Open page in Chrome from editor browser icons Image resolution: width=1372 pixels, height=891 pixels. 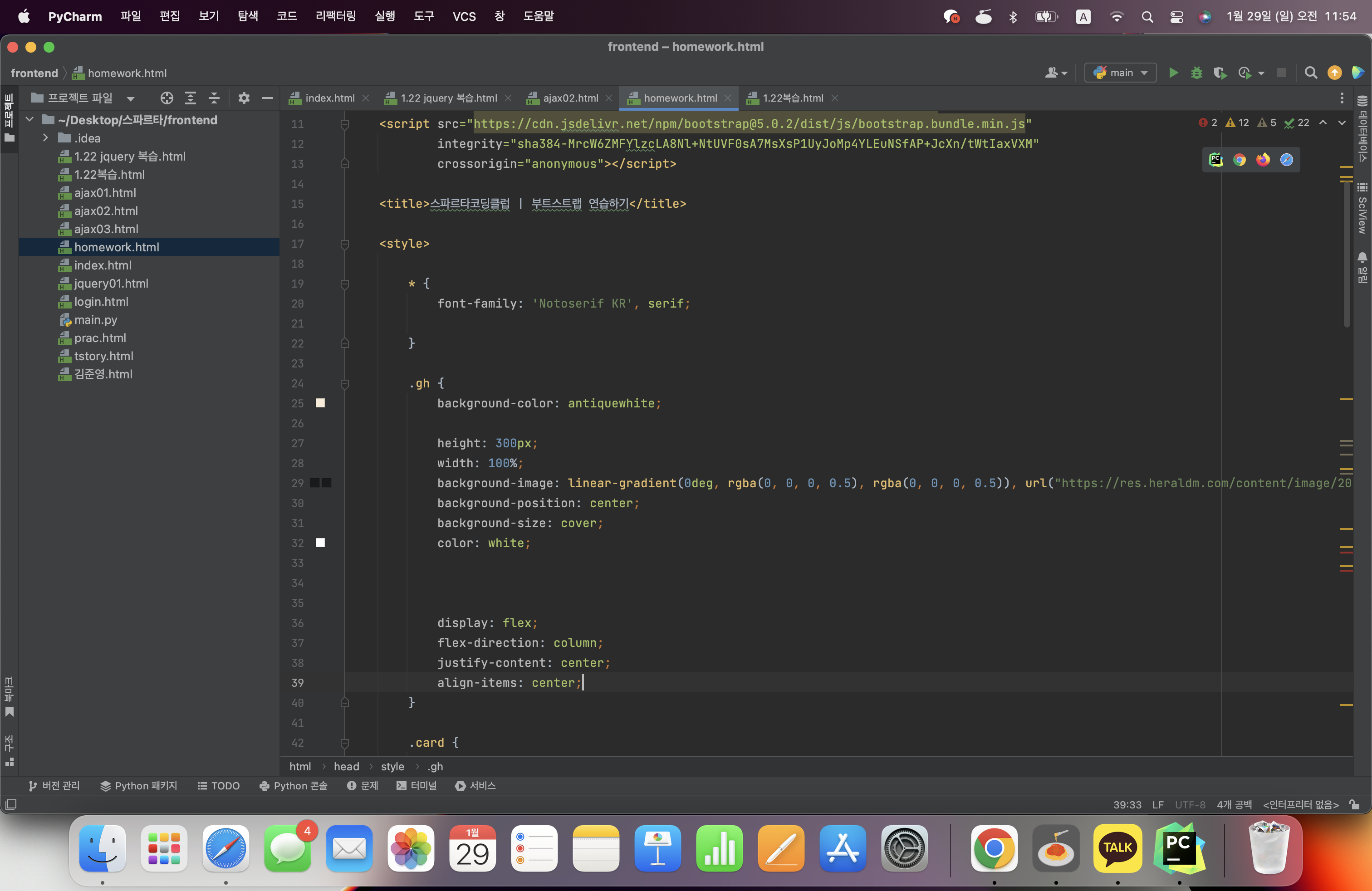click(1240, 160)
